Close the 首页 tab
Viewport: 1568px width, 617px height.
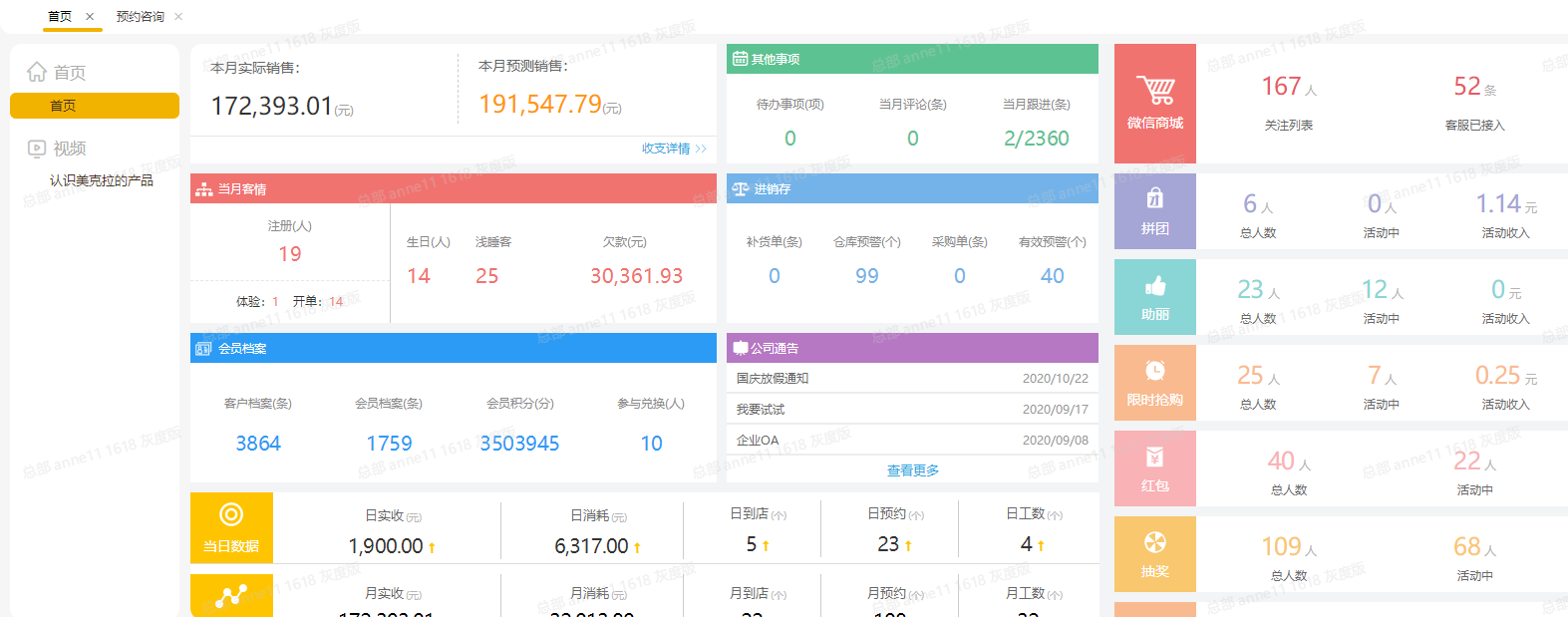tap(90, 17)
